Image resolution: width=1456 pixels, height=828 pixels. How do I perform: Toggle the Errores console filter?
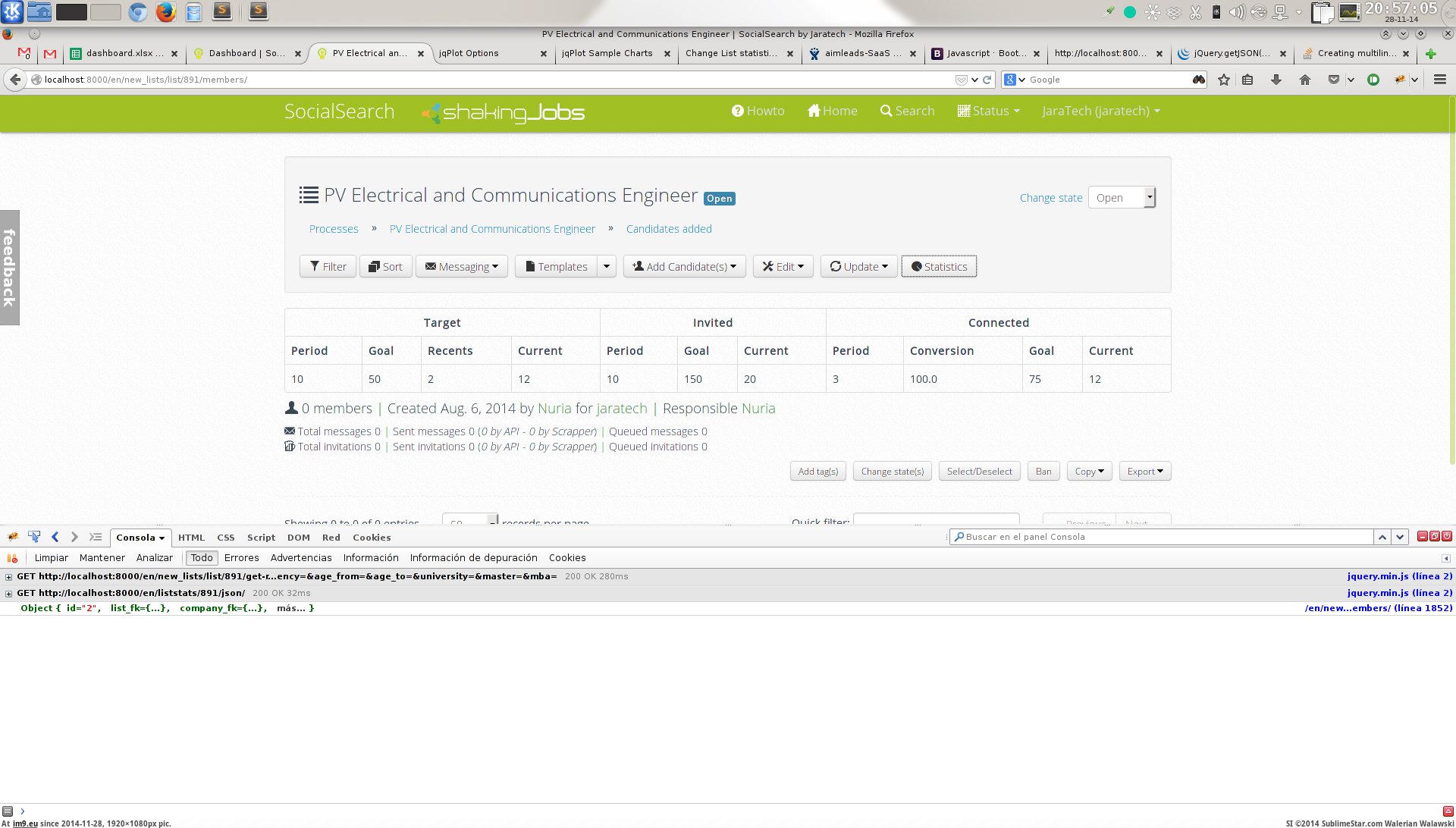click(241, 558)
